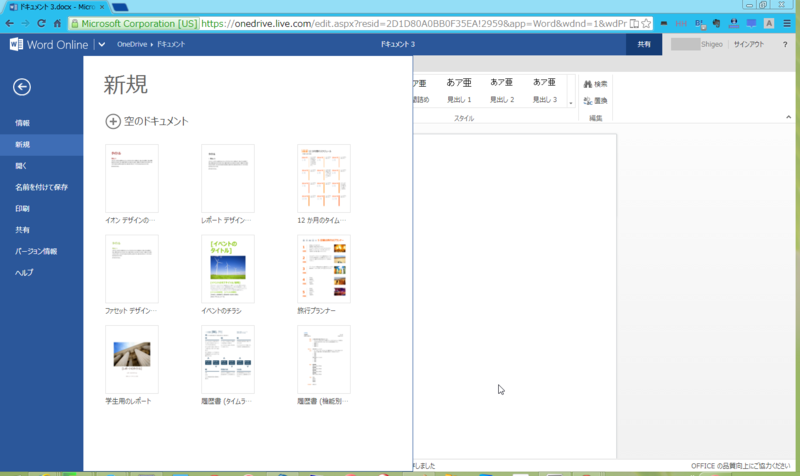The image size is (800, 476).
Task: Click the browser home icon
Action: (x=57, y=23)
